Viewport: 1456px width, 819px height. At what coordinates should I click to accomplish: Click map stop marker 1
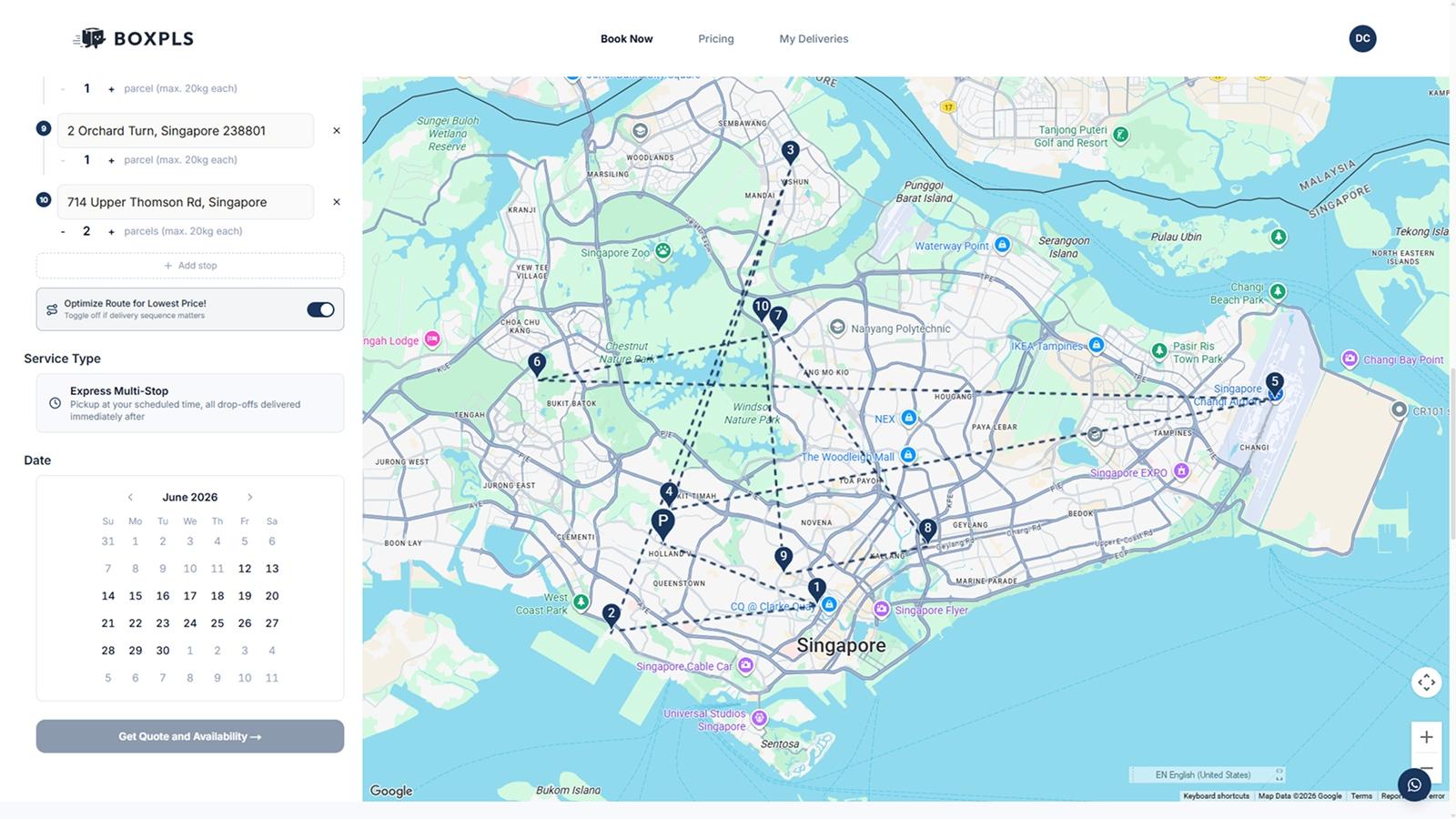[x=816, y=590]
